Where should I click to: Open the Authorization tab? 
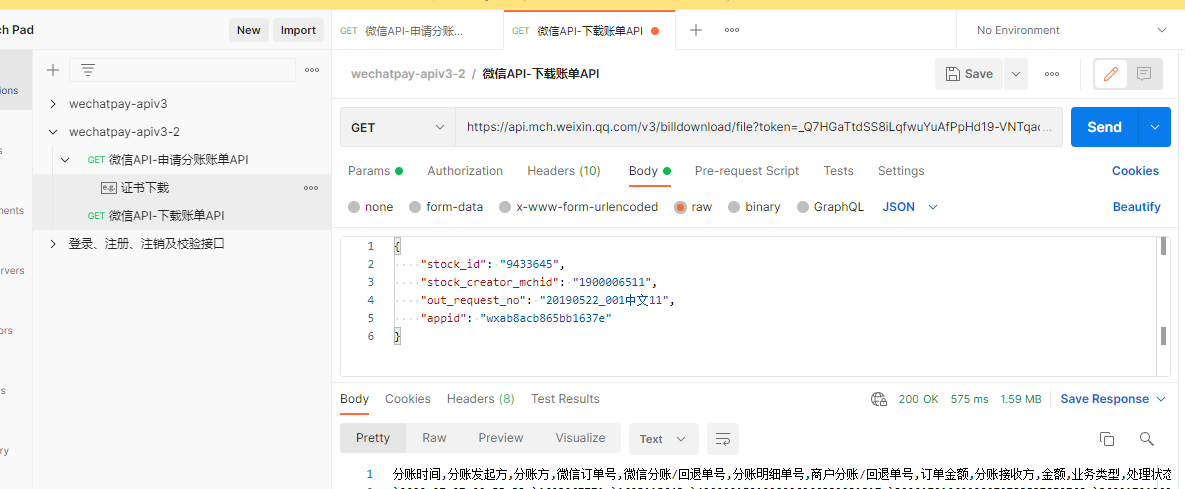coord(465,171)
